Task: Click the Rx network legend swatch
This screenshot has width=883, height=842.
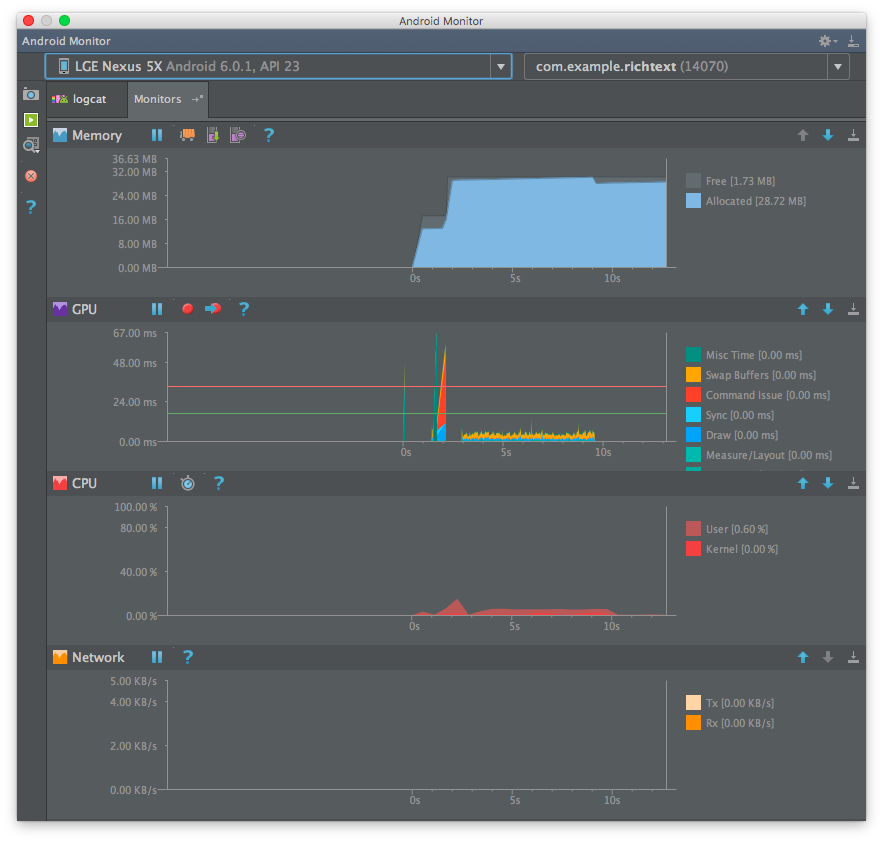Action: (x=693, y=723)
